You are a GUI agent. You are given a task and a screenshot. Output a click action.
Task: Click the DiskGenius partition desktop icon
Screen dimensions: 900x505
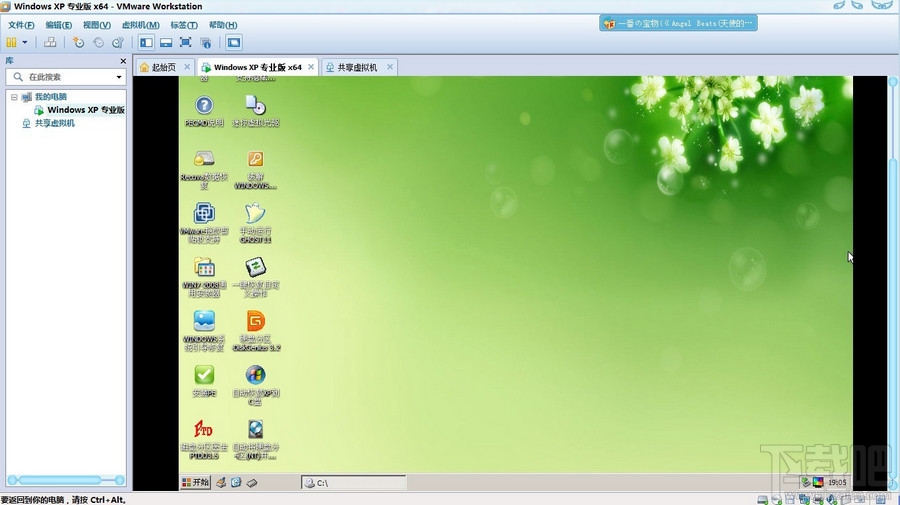tap(255, 331)
